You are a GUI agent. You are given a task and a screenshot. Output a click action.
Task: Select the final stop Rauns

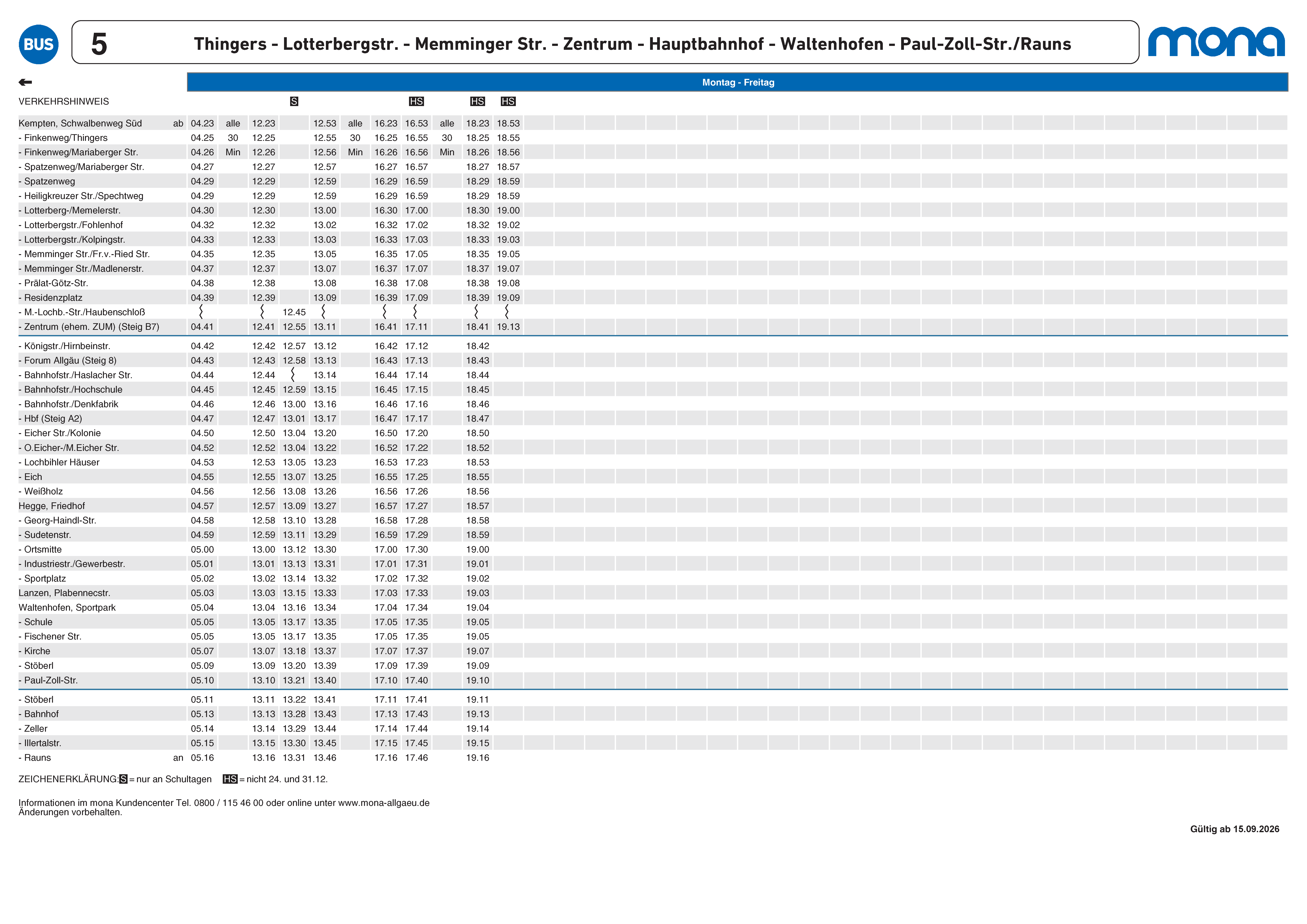[35, 758]
